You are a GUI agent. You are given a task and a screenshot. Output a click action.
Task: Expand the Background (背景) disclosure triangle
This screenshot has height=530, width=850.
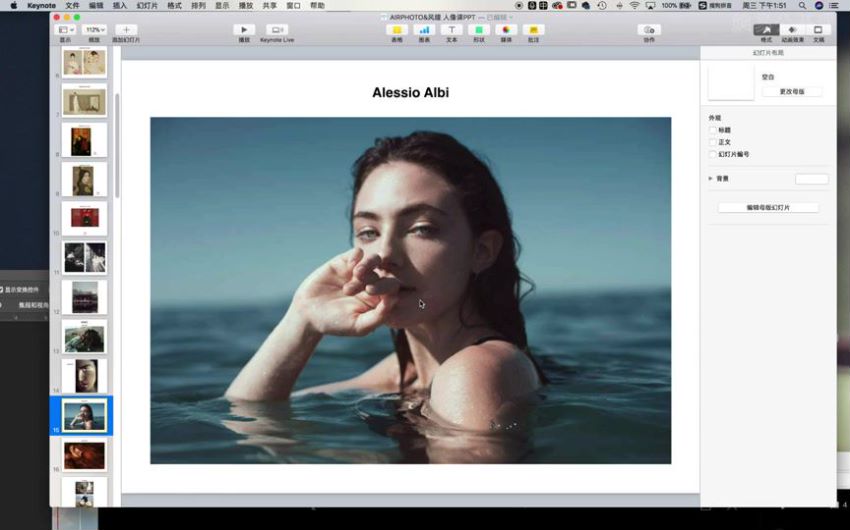[711, 178]
